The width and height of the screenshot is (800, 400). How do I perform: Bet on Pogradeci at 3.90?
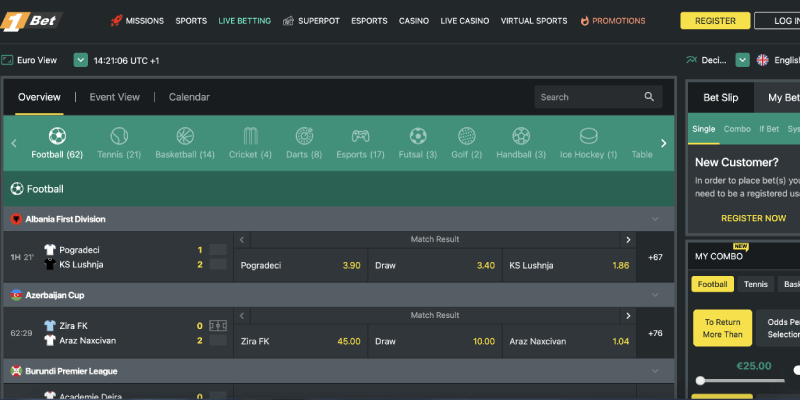pyautogui.click(x=301, y=265)
